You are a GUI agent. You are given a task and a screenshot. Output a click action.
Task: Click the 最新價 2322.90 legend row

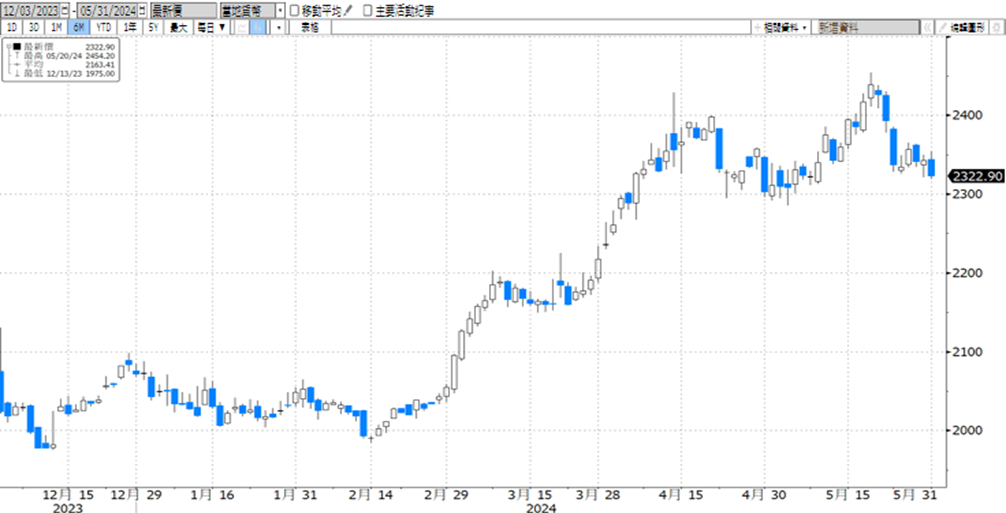(x=61, y=47)
